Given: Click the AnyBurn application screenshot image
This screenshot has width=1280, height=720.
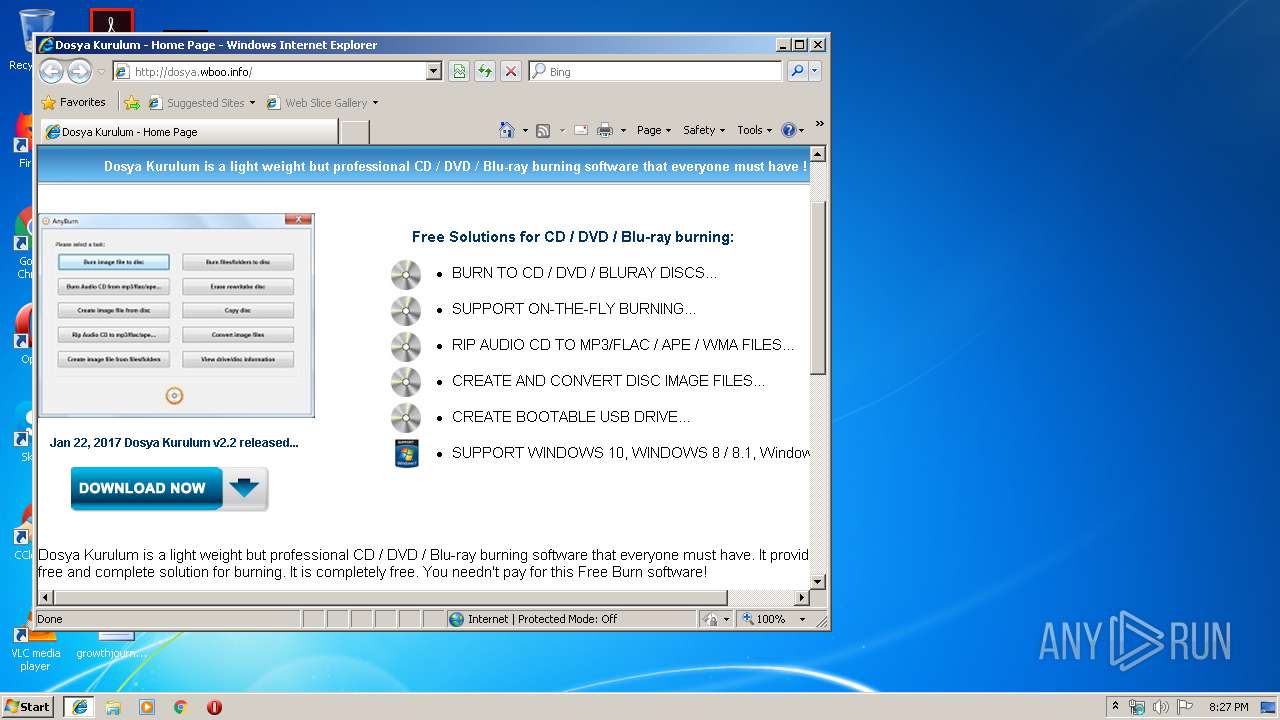Looking at the screenshot, I should 176,315.
